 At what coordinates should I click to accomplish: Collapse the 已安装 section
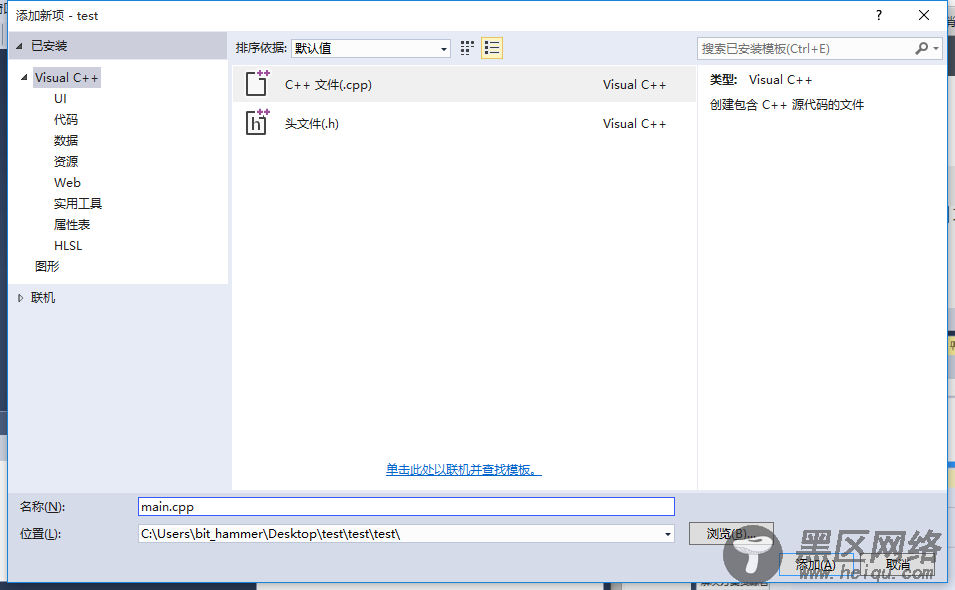tap(19, 46)
